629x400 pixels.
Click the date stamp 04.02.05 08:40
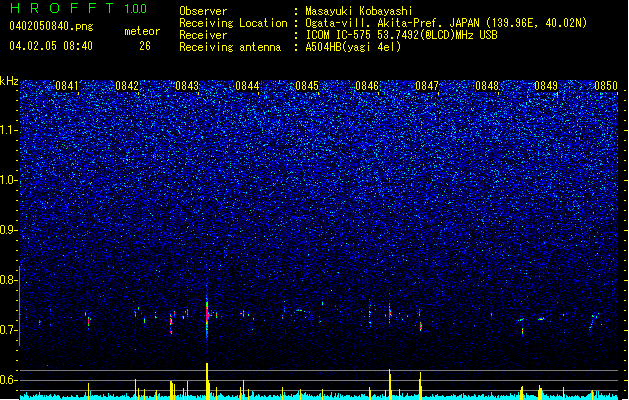coord(51,46)
